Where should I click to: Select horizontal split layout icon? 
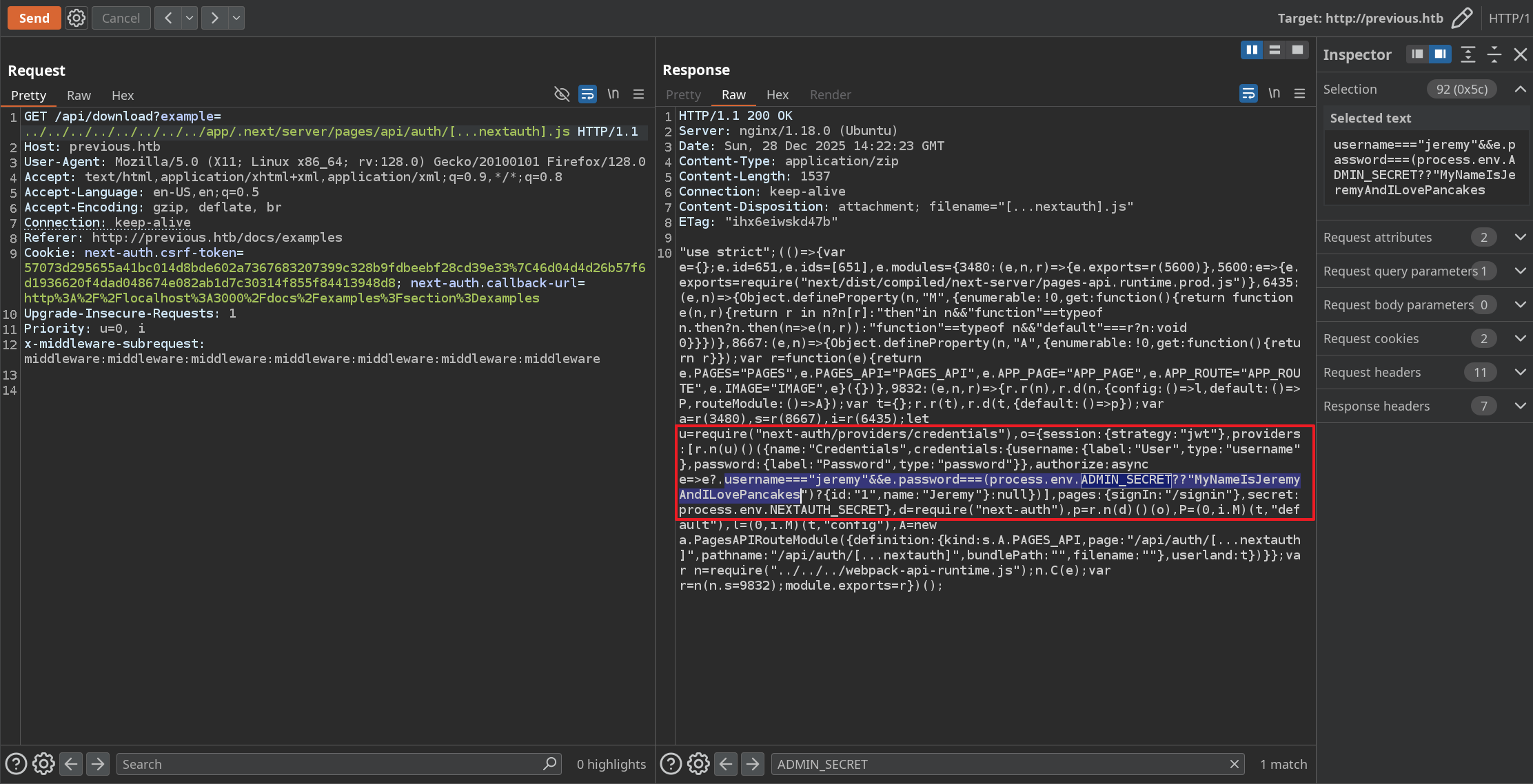point(1275,50)
